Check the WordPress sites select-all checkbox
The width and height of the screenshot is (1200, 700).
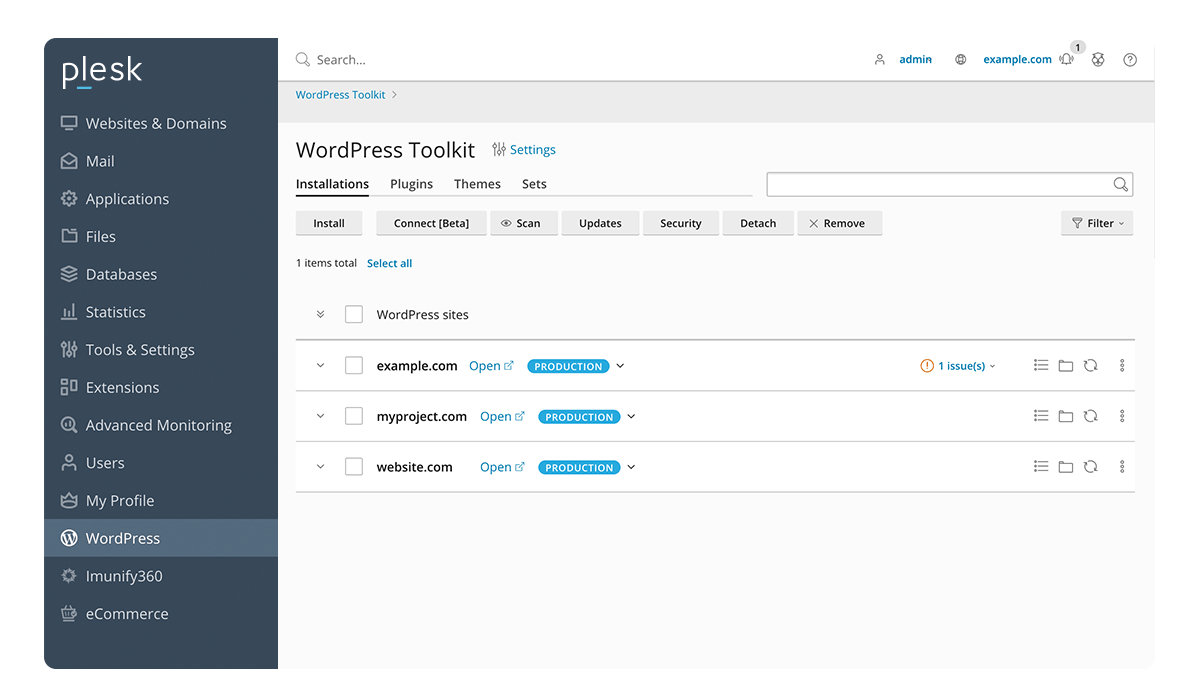[353, 314]
